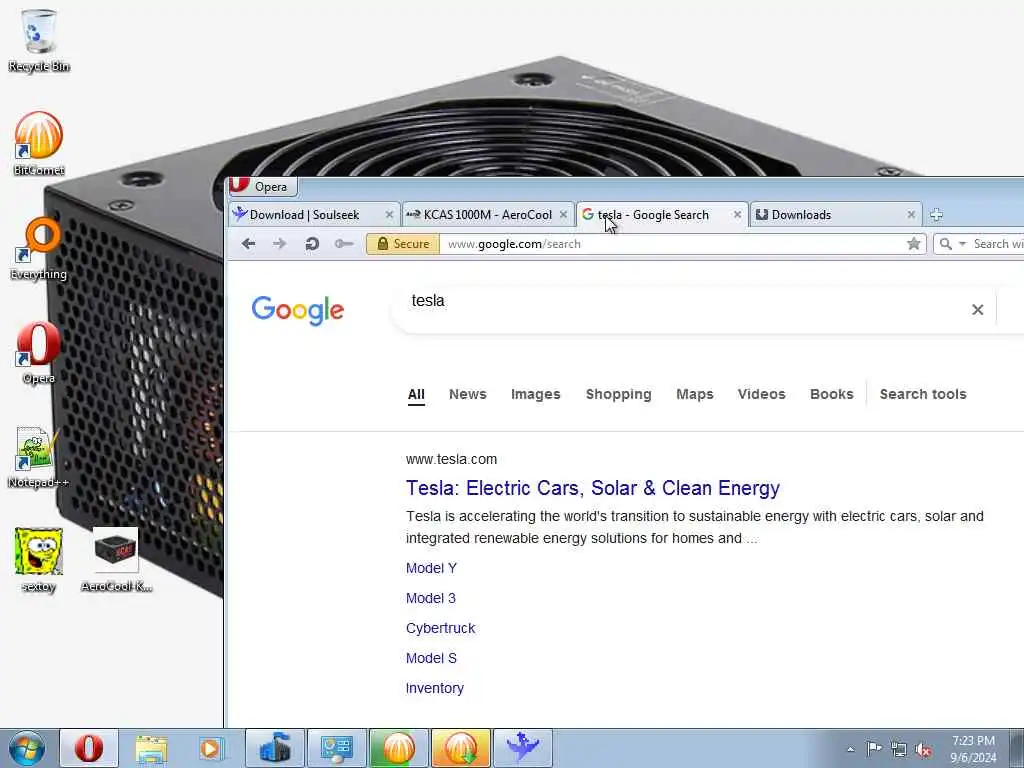Click the green BitComet taskbar button

click(398, 748)
